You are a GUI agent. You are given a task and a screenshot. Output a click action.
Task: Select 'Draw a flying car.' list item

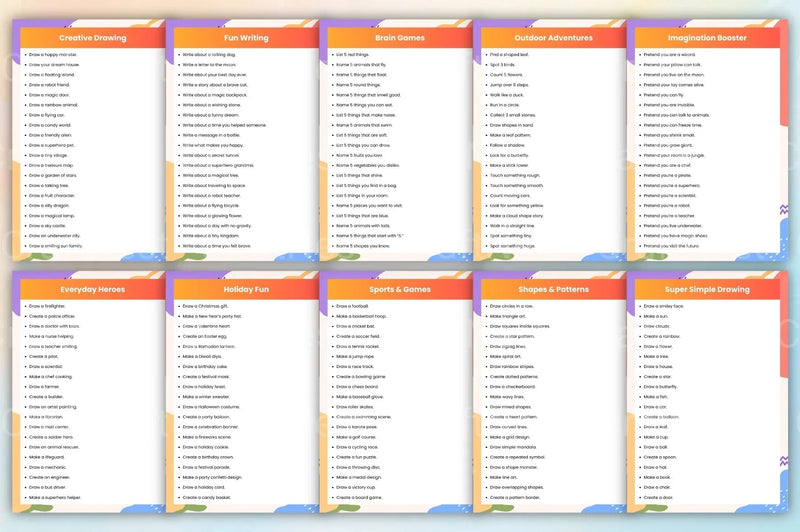click(46, 115)
